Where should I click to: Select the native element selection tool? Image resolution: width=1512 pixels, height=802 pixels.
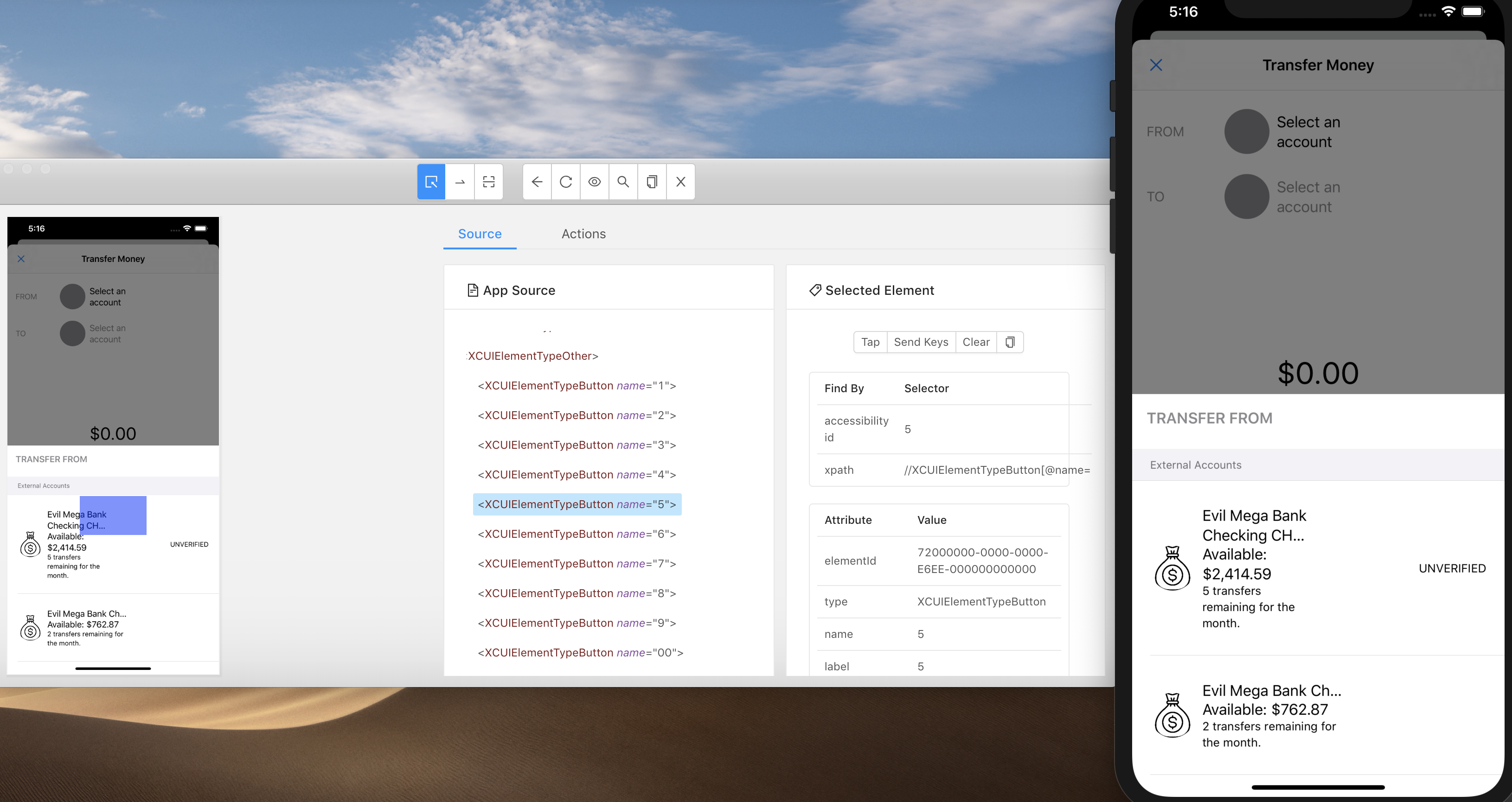click(x=431, y=182)
